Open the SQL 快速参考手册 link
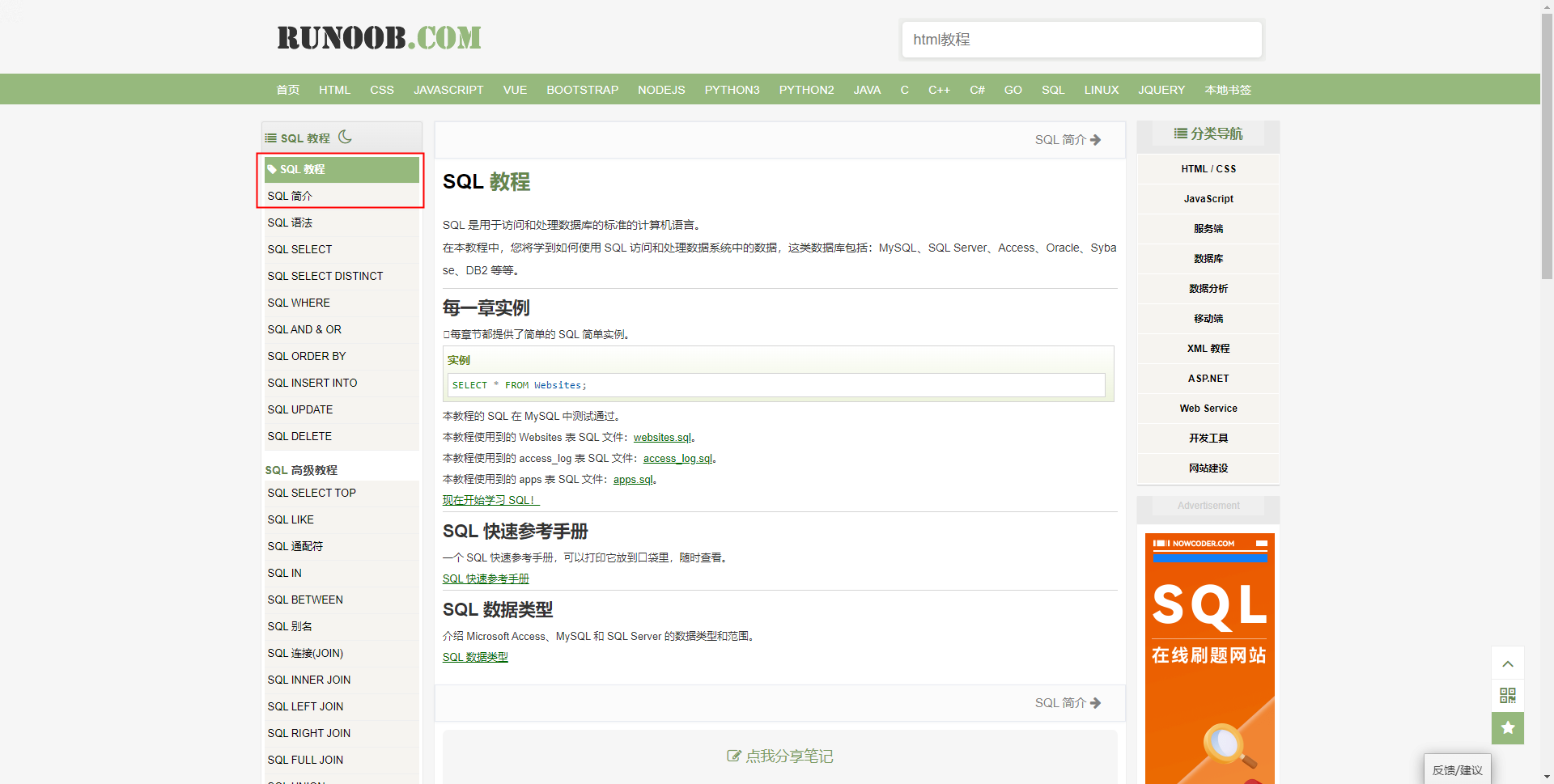1554x784 pixels. coord(486,578)
